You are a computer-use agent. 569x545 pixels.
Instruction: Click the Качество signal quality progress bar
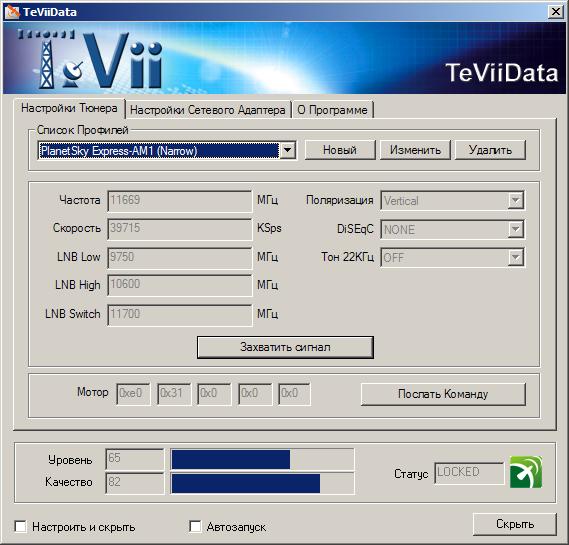262,483
